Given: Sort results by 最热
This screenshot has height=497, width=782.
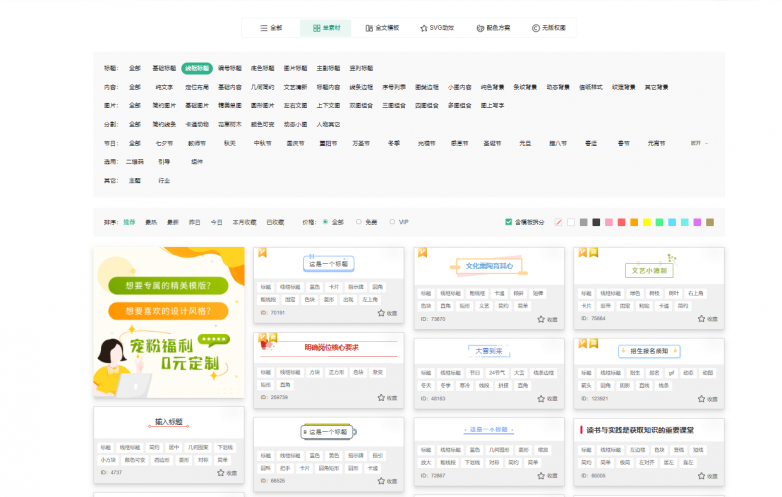Looking at the screenshot, I should pyautogui.click(x=151, y=222).
